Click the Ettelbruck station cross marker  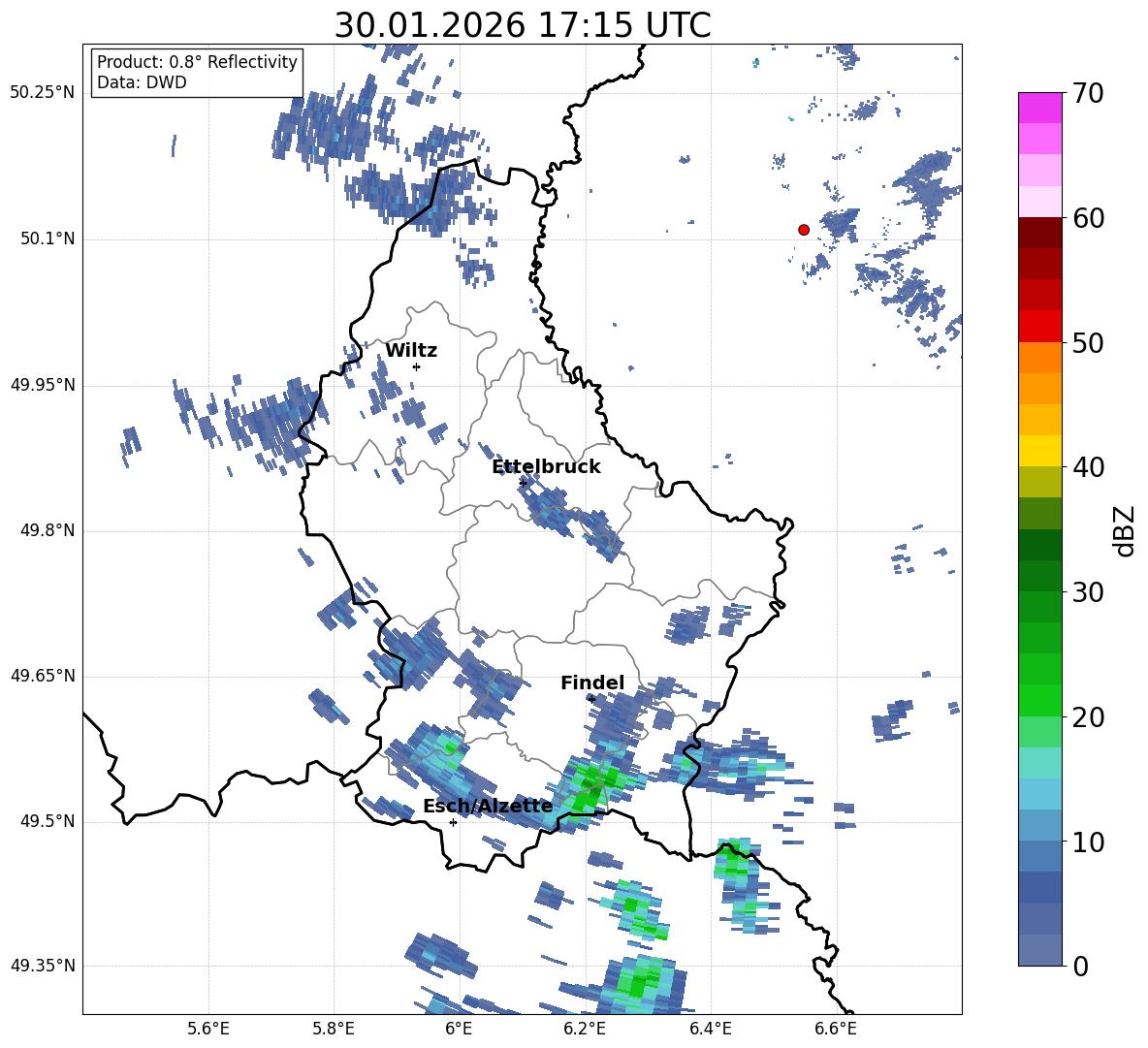coord(523,483)
